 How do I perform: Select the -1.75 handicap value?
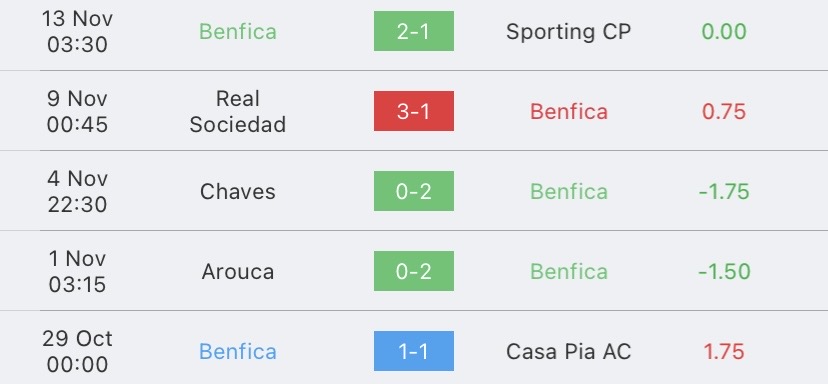724,192
